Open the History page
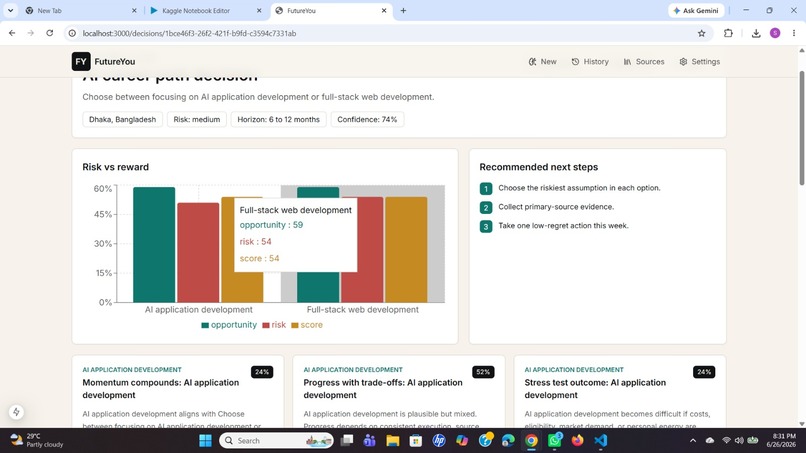 [590, 61]
